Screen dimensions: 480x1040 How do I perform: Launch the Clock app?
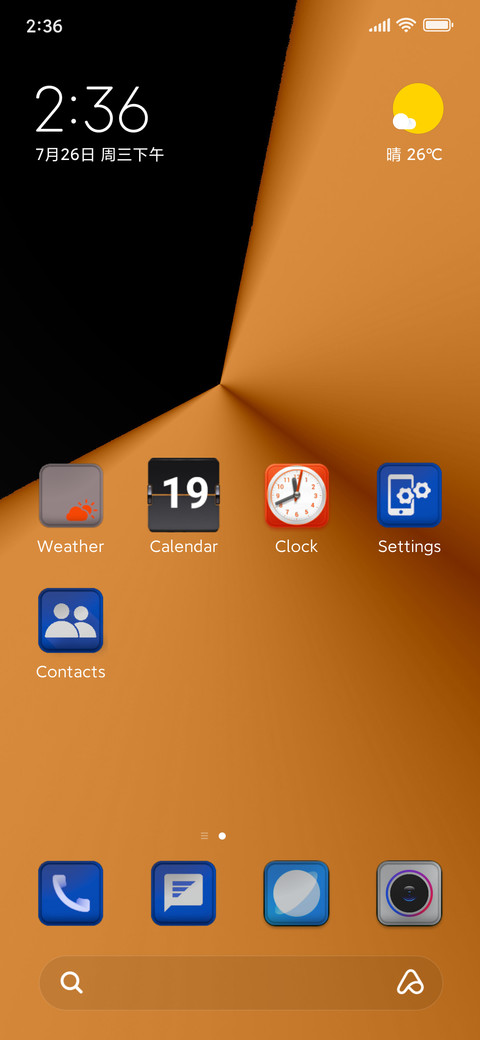click(x=296, y=495)
